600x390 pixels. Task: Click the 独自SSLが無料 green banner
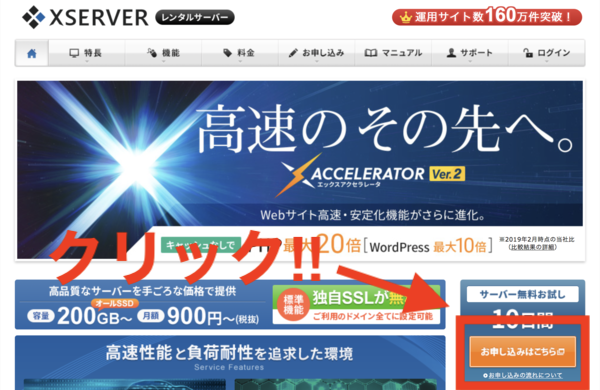pos(356,304)
